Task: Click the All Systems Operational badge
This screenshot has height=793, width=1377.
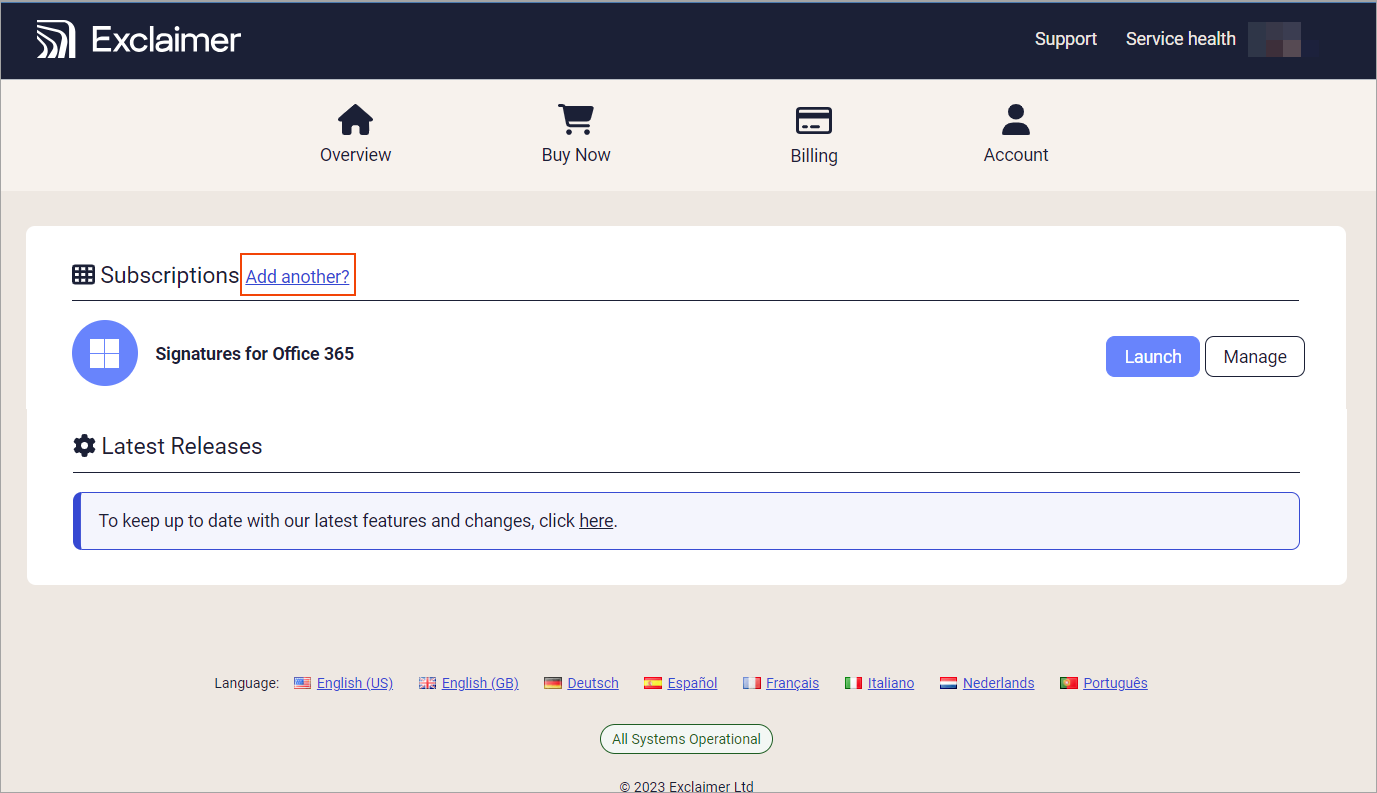Action: click(x=686, y=738)
